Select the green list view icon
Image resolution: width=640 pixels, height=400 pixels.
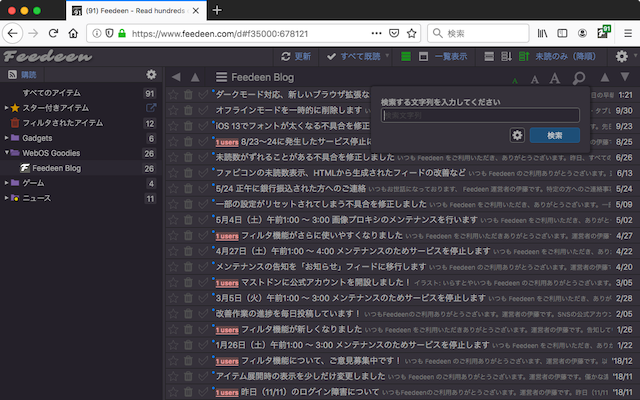point(406,56)
